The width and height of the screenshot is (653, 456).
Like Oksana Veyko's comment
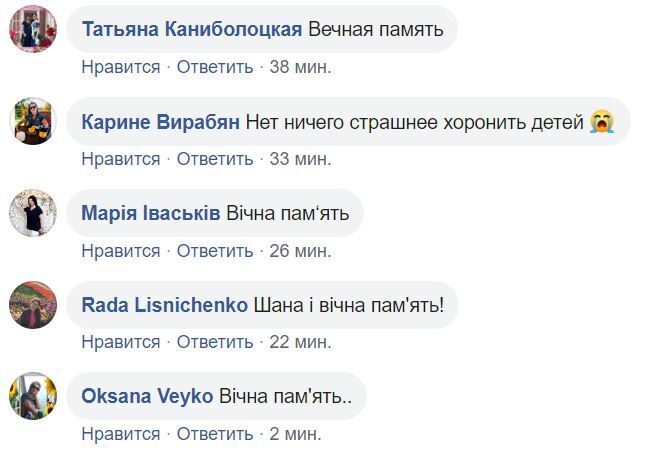121,434
